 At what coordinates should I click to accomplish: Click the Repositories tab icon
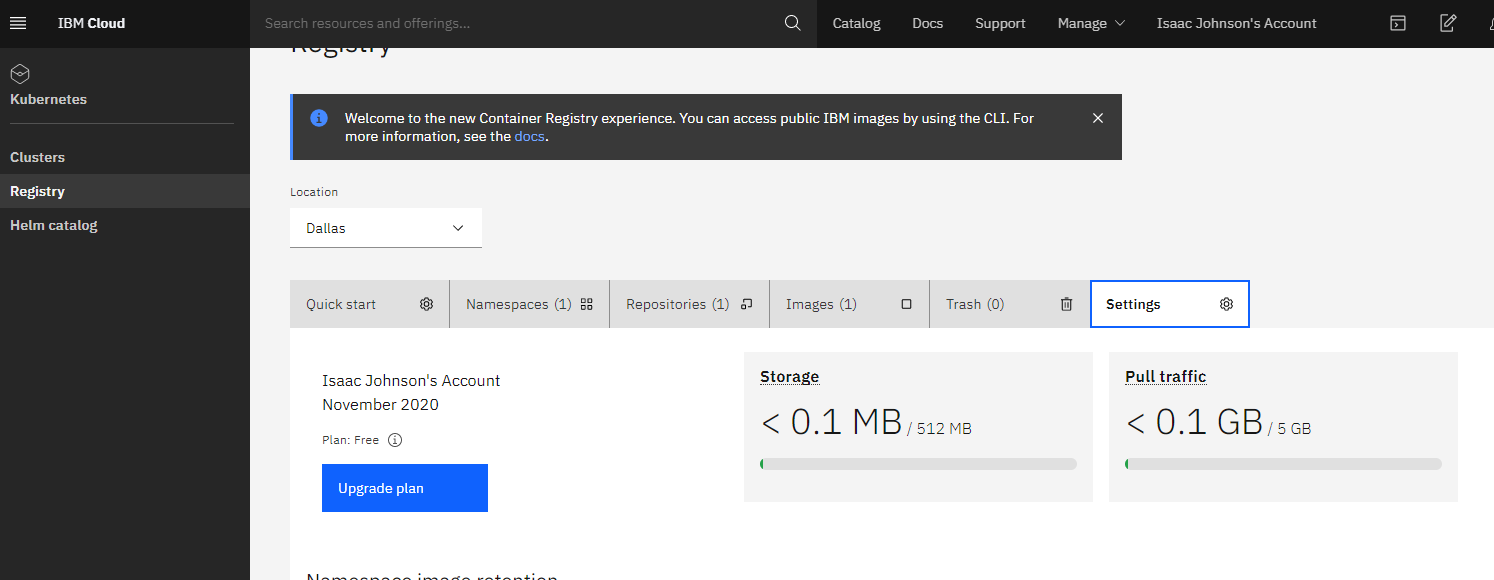746,304
